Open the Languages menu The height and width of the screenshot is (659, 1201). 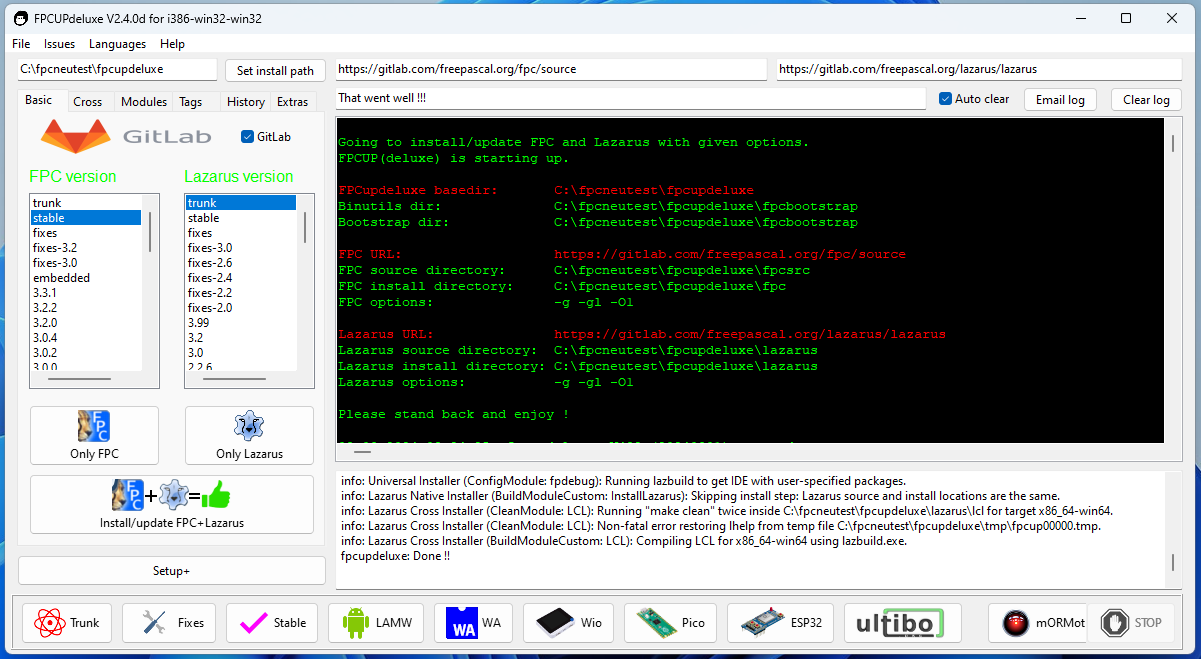click(117, 44)
